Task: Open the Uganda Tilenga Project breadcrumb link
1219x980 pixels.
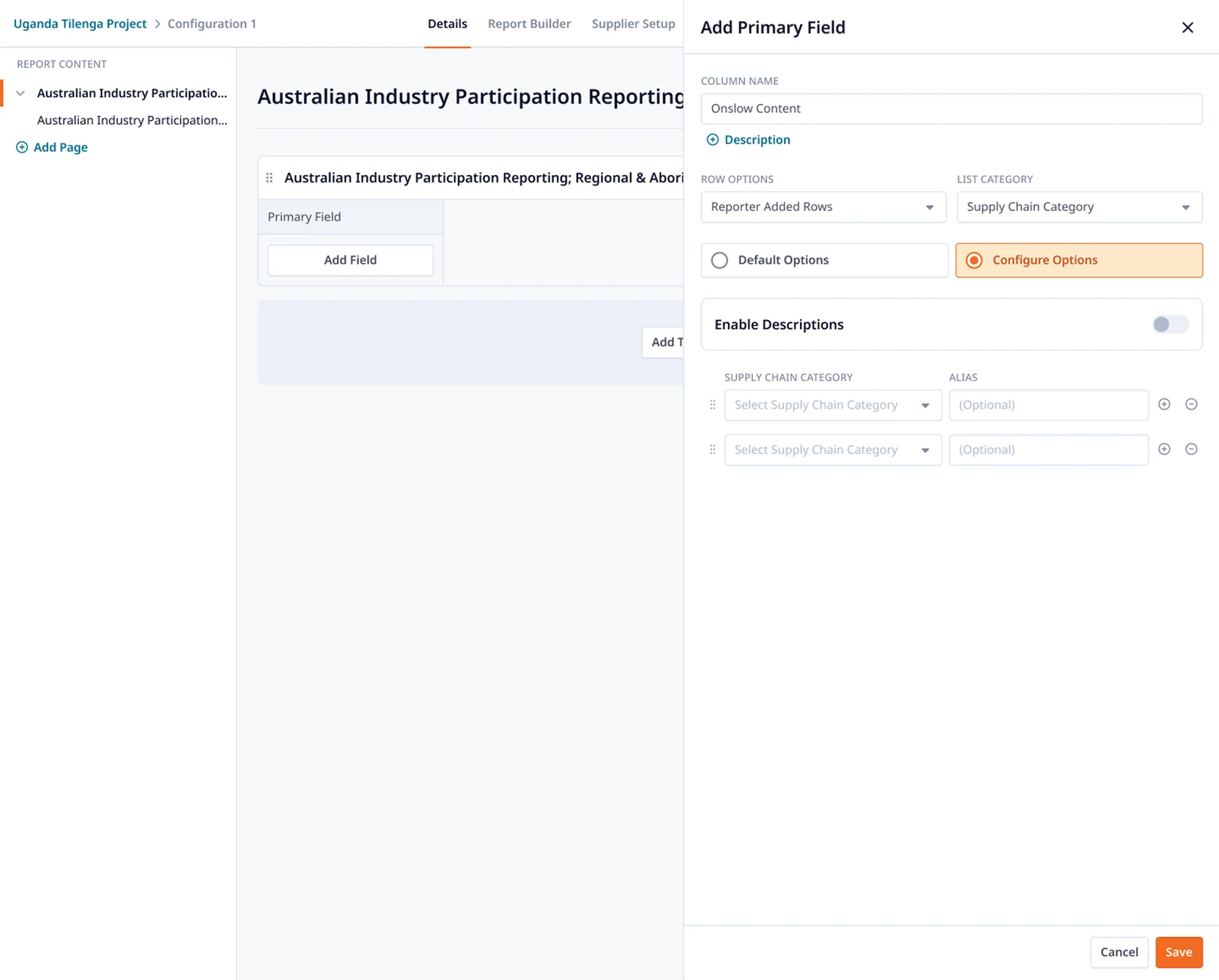Action: pos(80,23)
